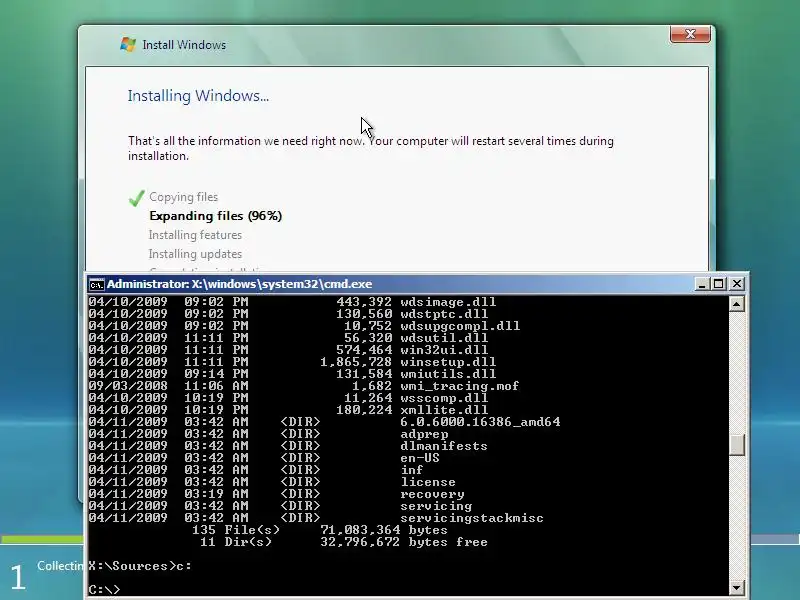Image resolution: width=800 pixels, height=600 pixels.
Task: Close the cmd.exe command prompt window
Action: point(737,284)
